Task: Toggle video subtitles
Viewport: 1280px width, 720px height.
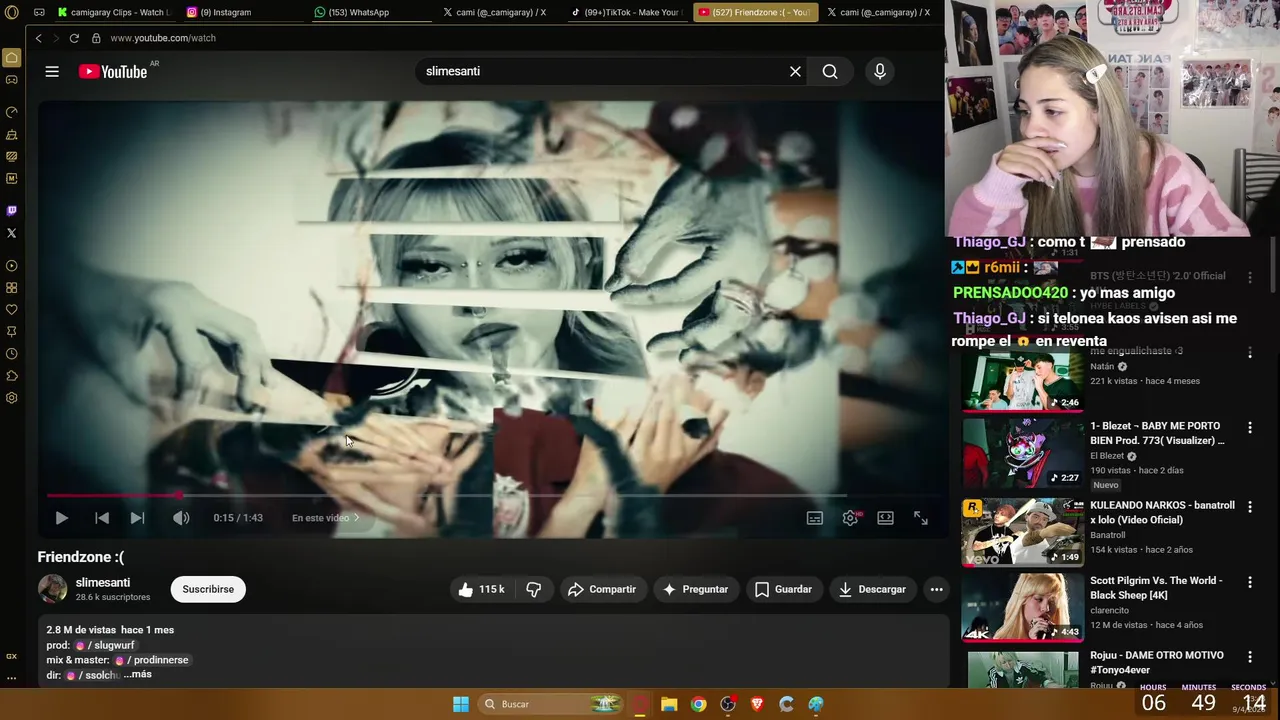Action: tap(815, 518)
